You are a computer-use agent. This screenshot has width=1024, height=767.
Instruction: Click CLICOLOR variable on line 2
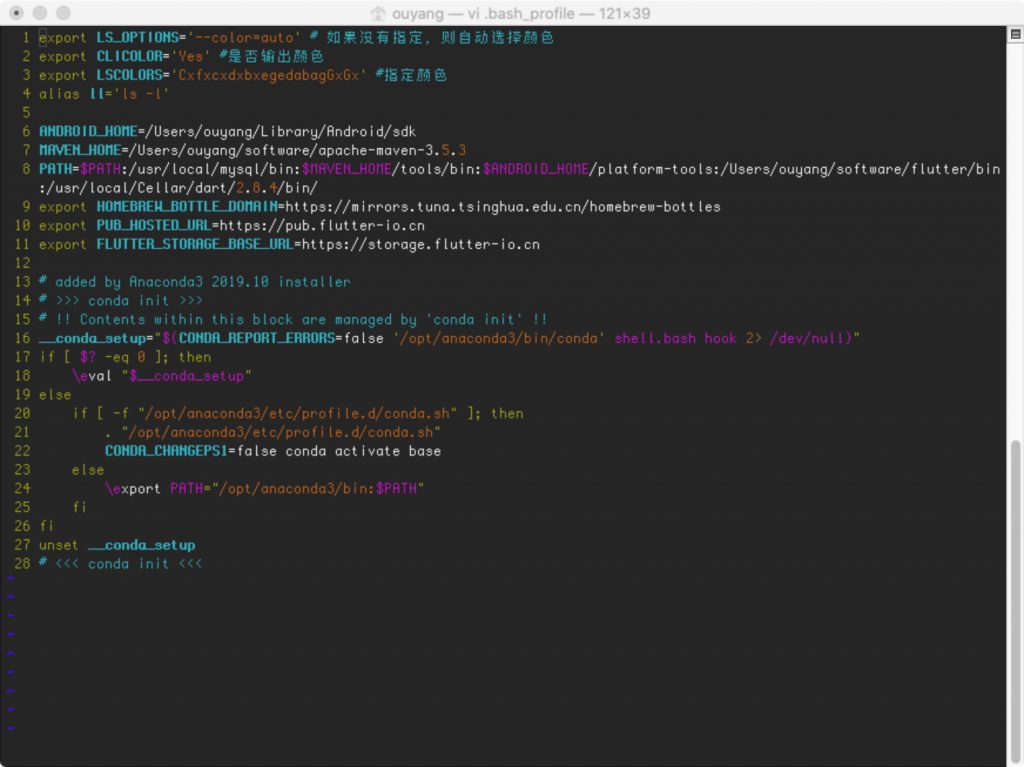point(129,57)
